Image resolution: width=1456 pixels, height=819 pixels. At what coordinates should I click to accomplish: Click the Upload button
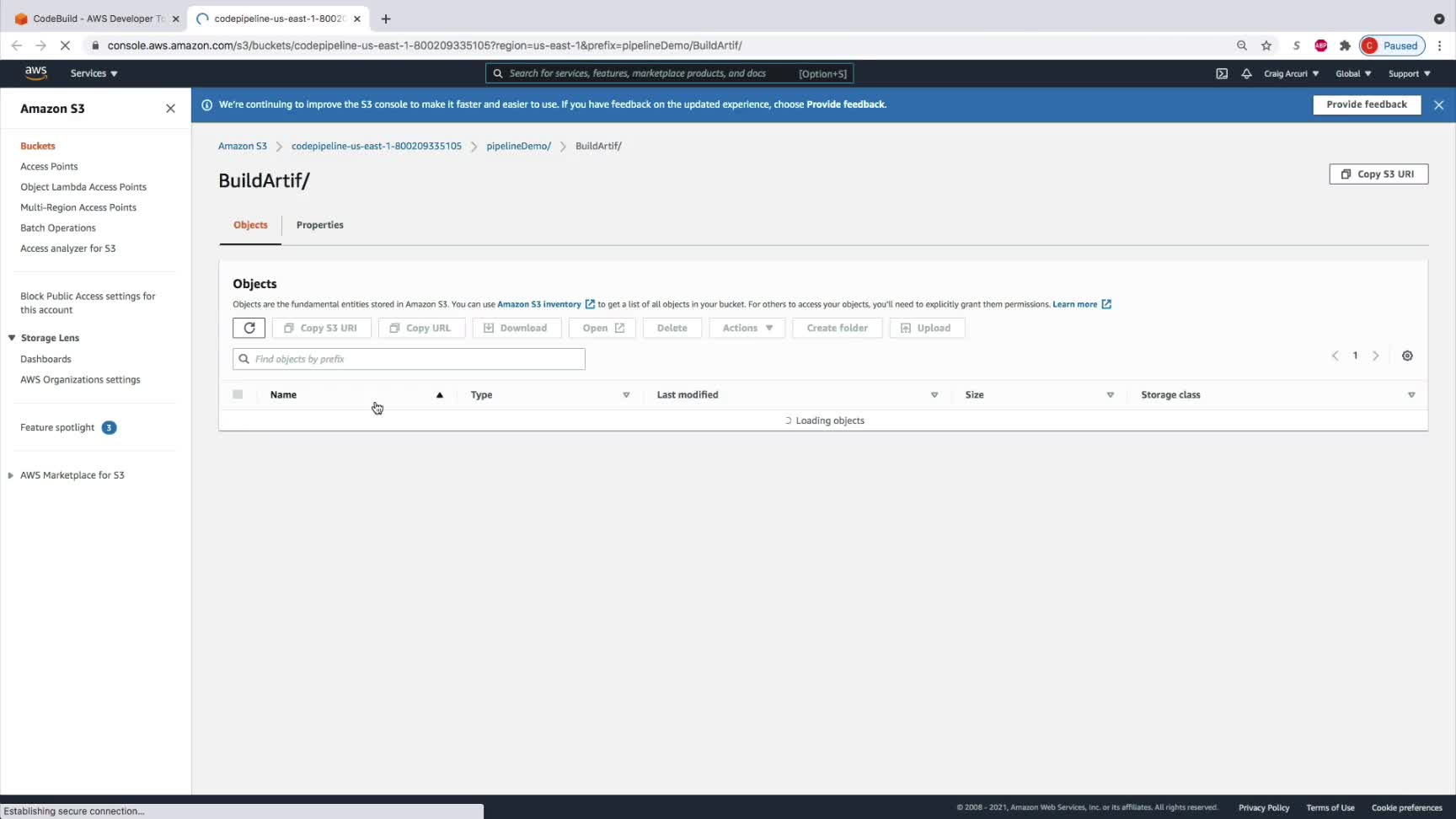[x=927, y=328]
